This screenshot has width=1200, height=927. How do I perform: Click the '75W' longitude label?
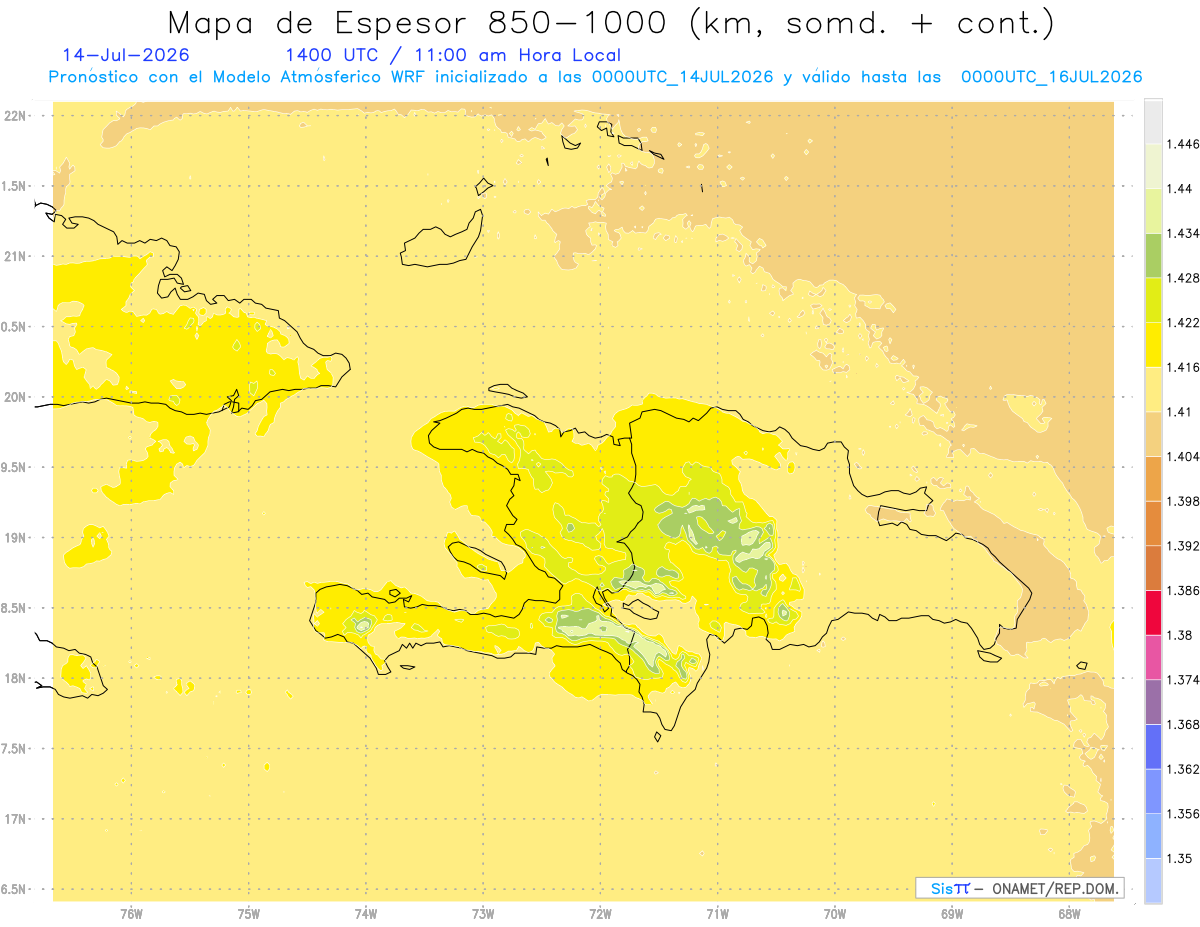[249, 914]
